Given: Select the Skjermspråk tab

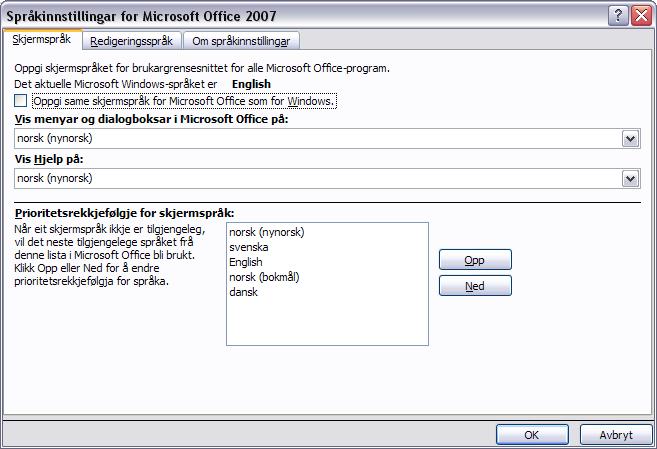Looking at the screenshot, I should click(42, 39).
